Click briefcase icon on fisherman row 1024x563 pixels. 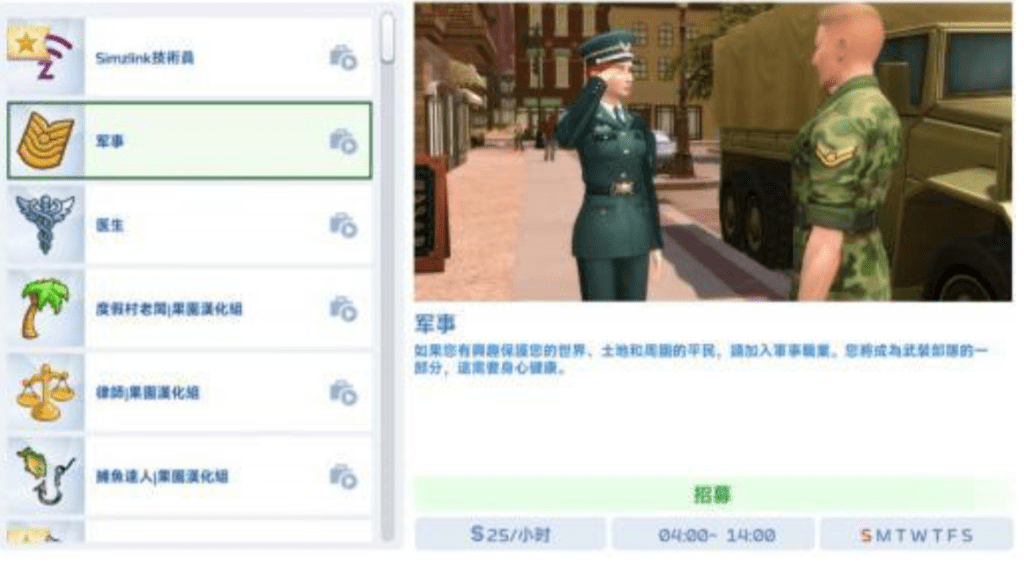(343, 475)
